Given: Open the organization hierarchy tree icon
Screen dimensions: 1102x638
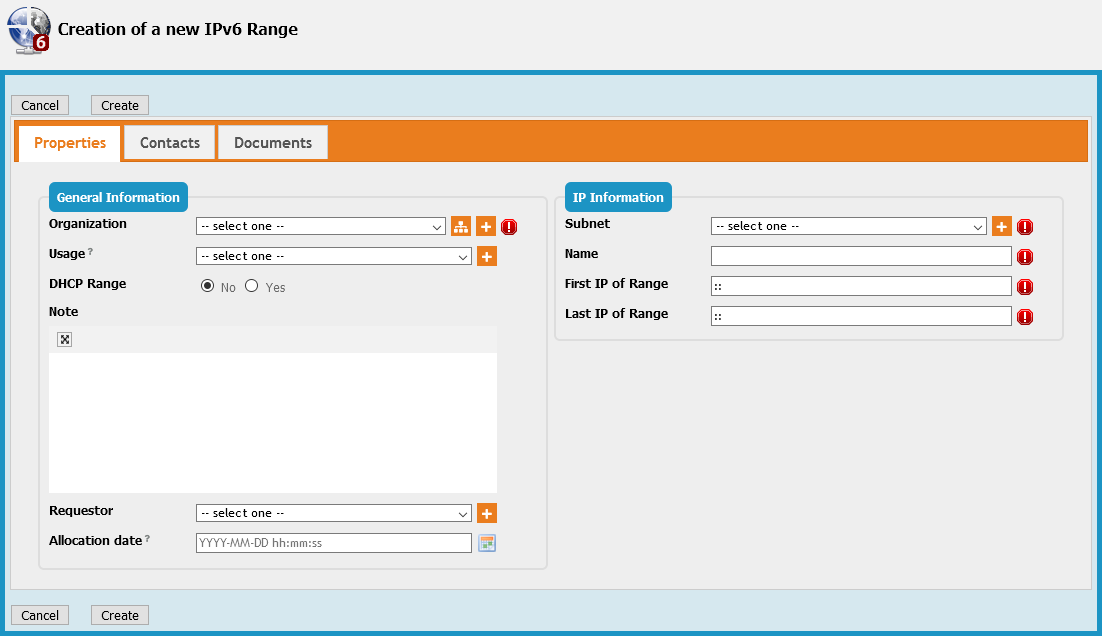Looking at the screenshot, I should pyautogui.click(x=461, y=227).
